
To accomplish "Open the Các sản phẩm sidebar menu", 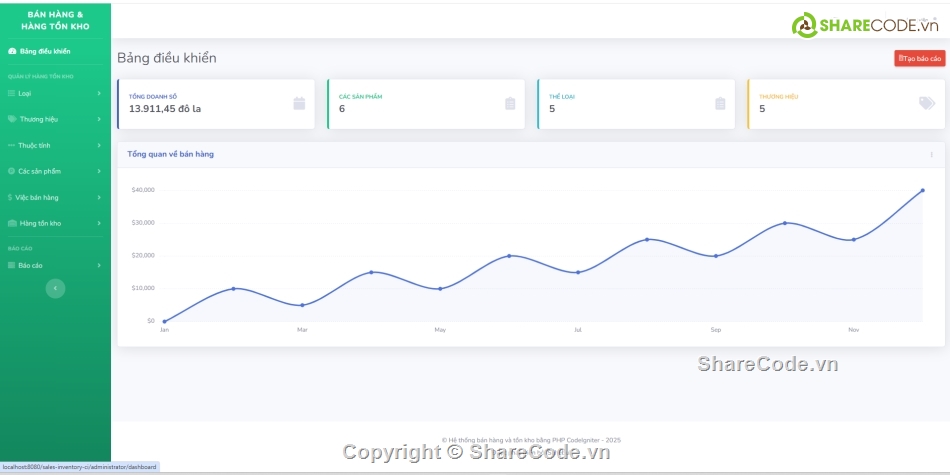I will click(x=40, y=171).
